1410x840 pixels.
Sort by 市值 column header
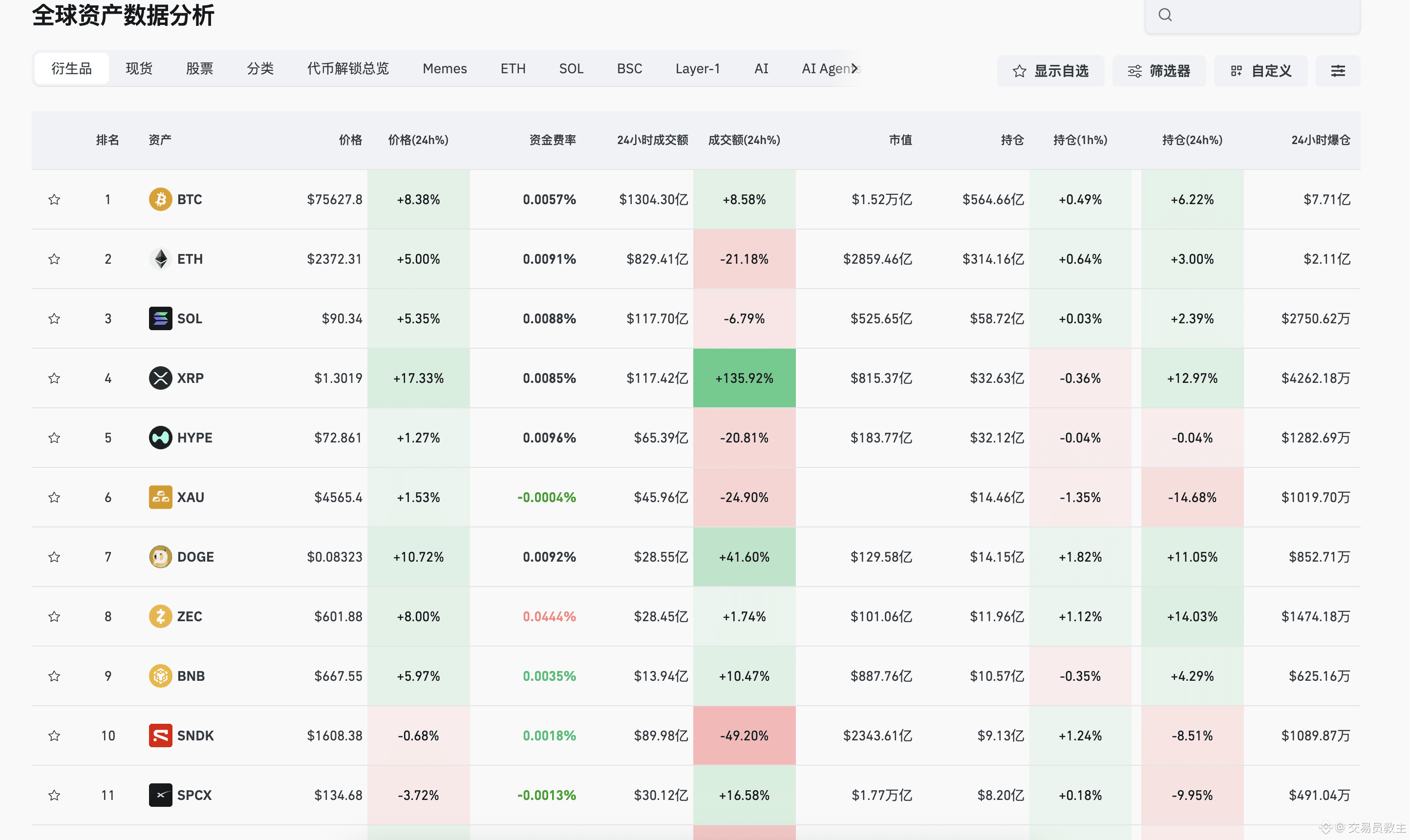[900, 140]
